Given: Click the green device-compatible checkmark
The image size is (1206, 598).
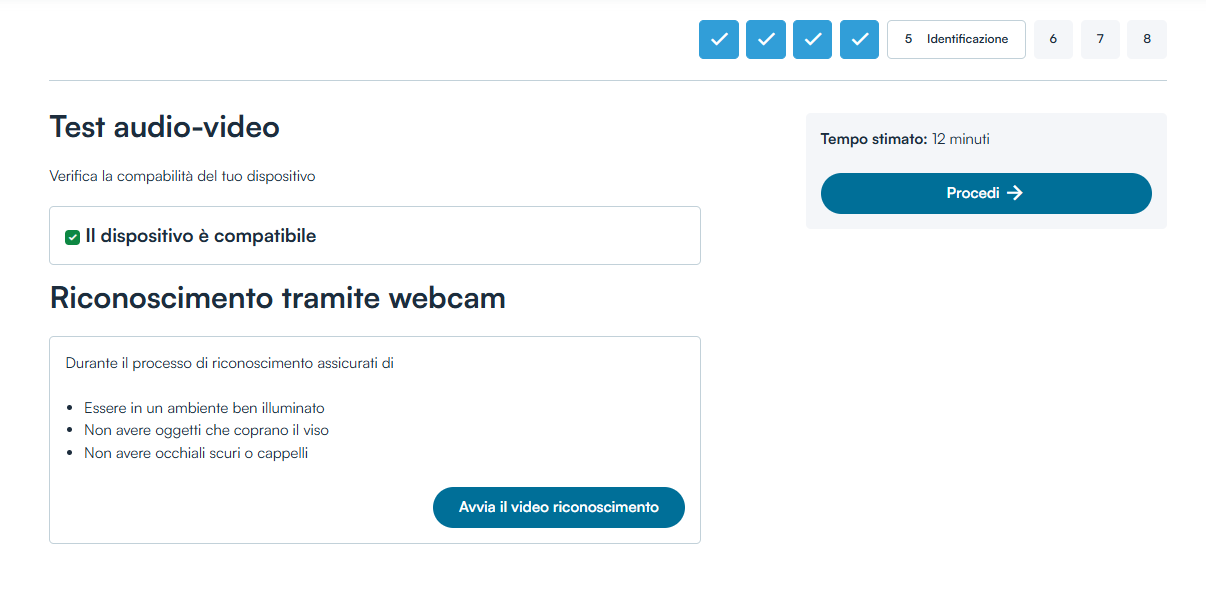Looking at the screenshot, I should 73,237.
